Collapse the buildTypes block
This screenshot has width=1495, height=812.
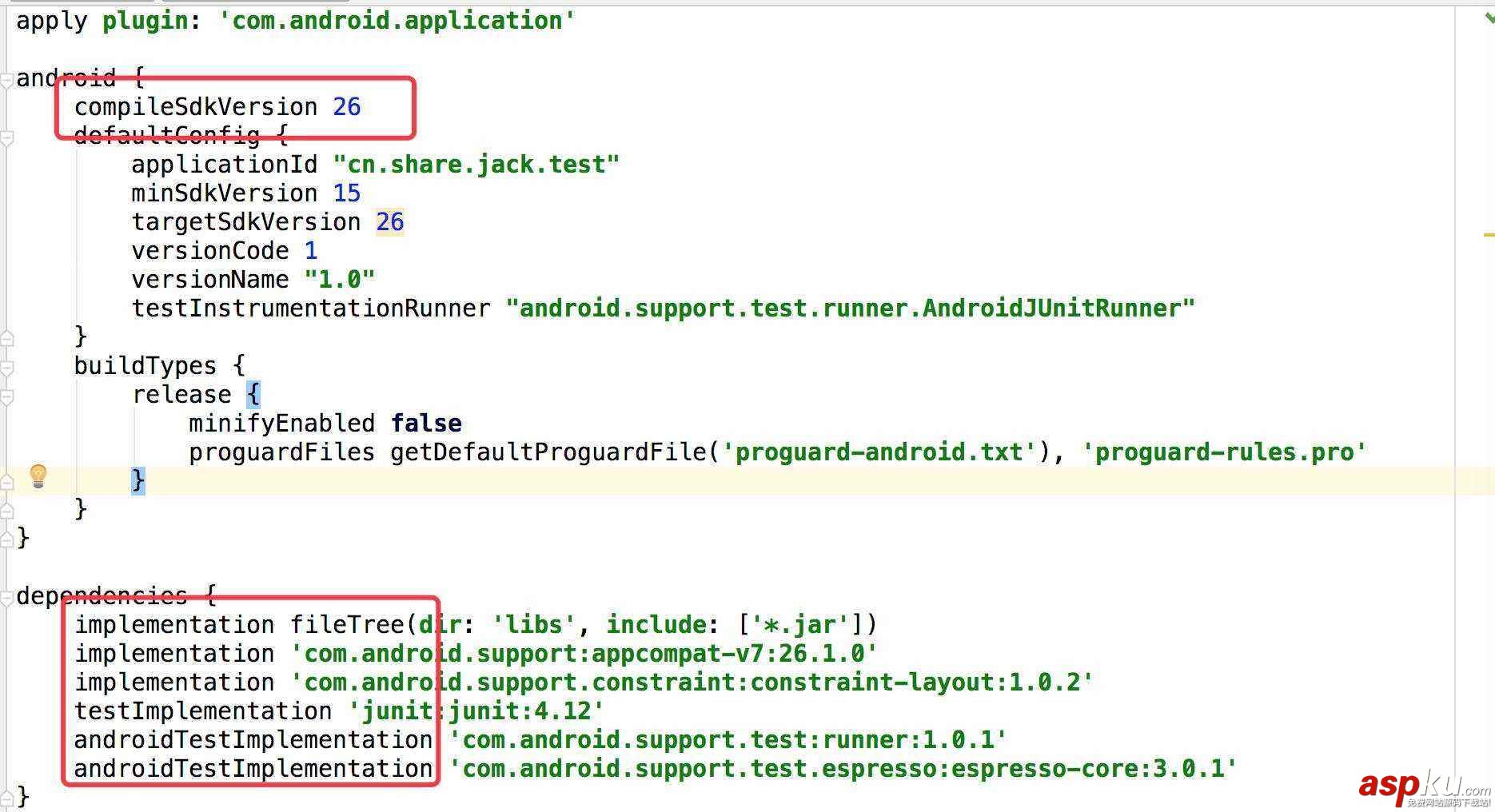point(6,365)
